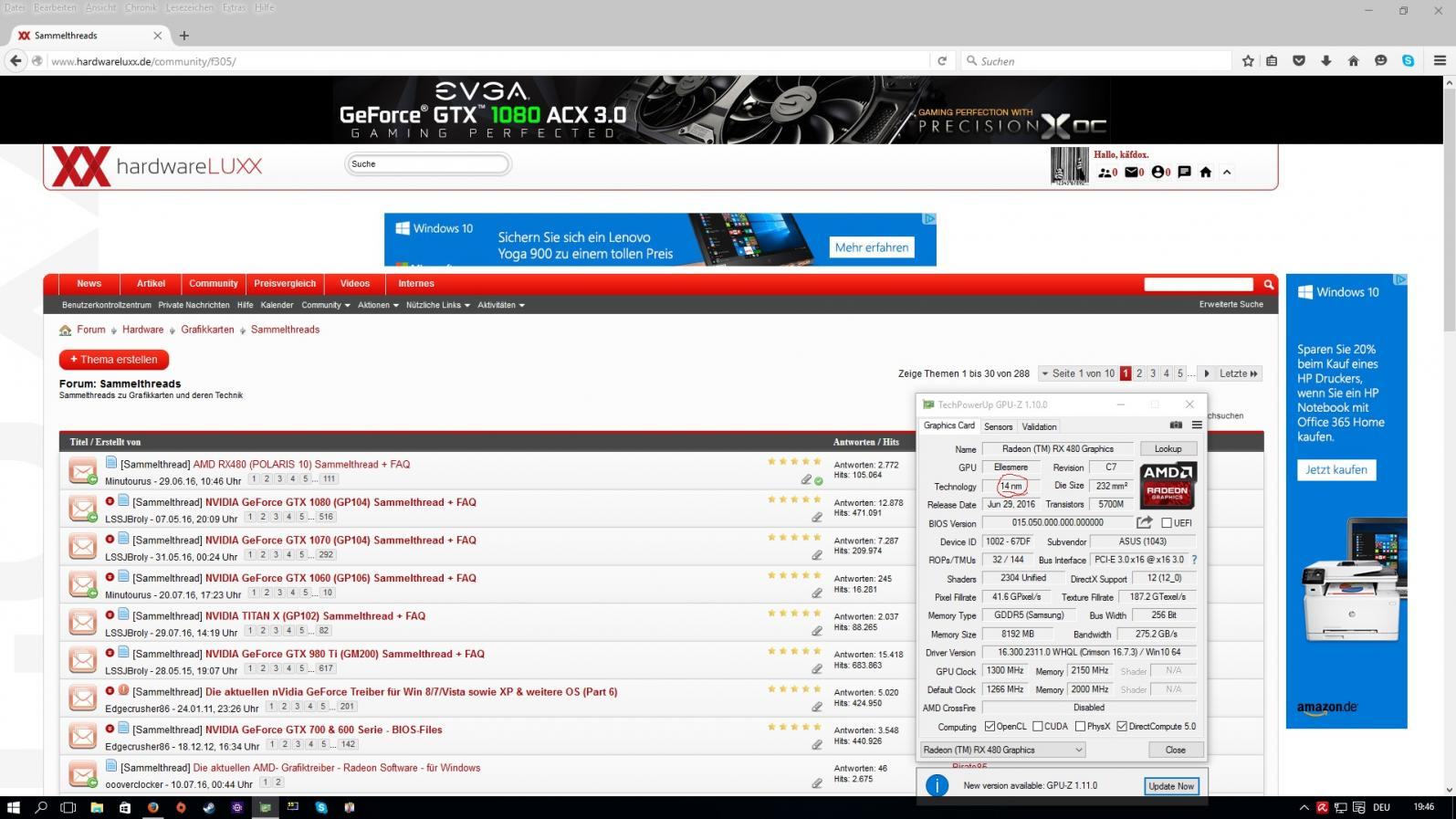Click Erweiterte Suche link
This screenshot has height=819, width=1456.
(1231, 304)
